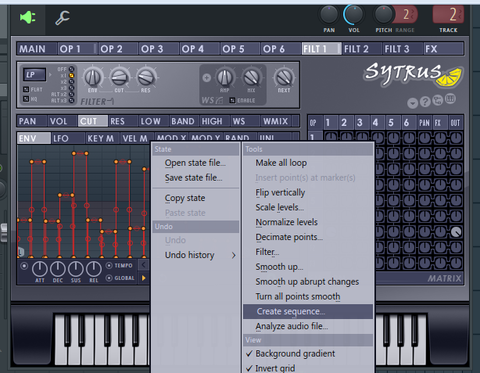Toggle the envelope enable switch
The height and width of the screenshot is (373, 480).
[x=24, y=266]
